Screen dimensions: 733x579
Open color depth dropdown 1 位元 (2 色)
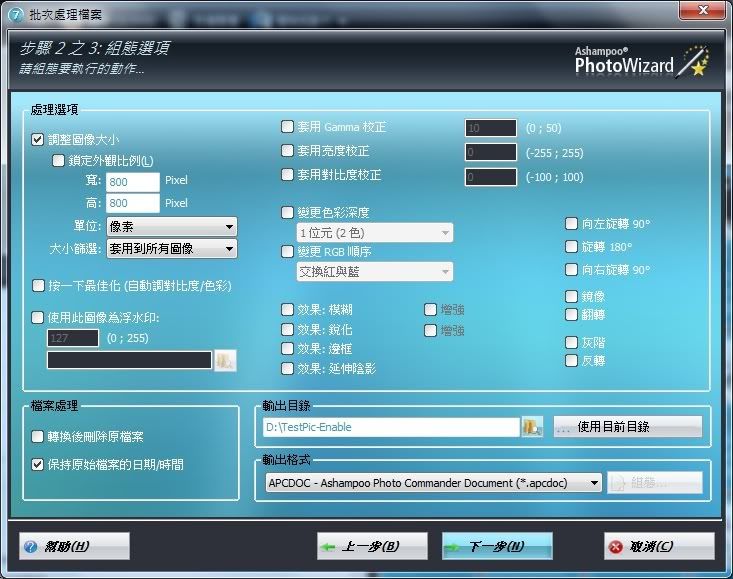(x=374, y=233)
